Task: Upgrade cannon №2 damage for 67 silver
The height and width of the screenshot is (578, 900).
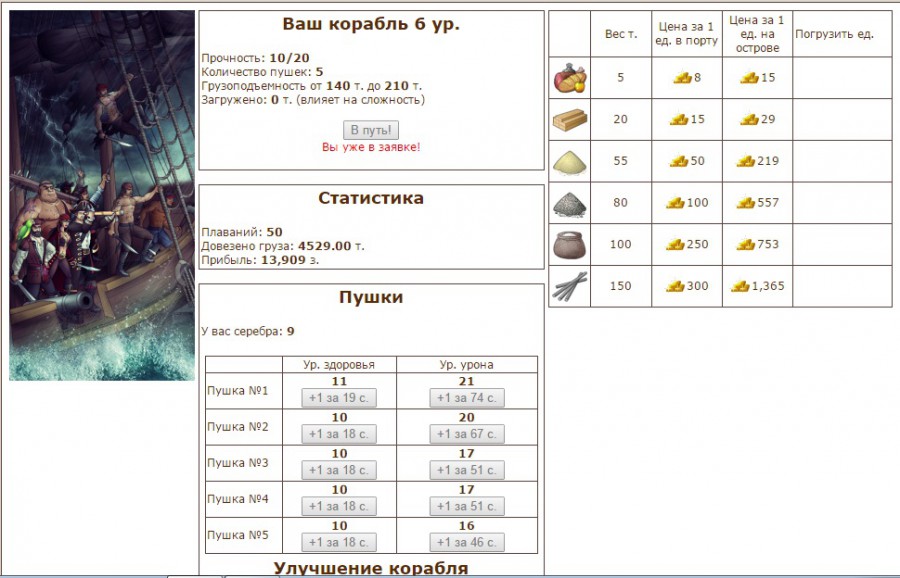Action: tap(467, 434)
